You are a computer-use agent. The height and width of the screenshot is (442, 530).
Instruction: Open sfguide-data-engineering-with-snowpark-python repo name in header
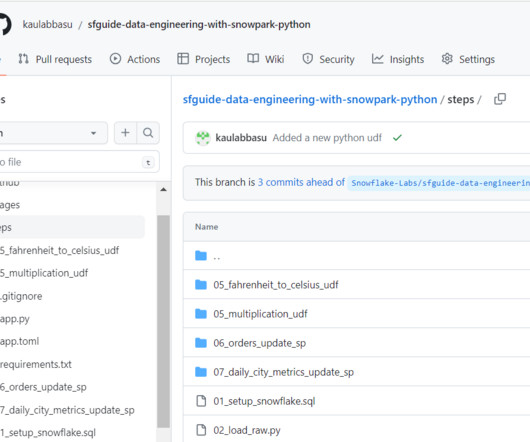199,25
